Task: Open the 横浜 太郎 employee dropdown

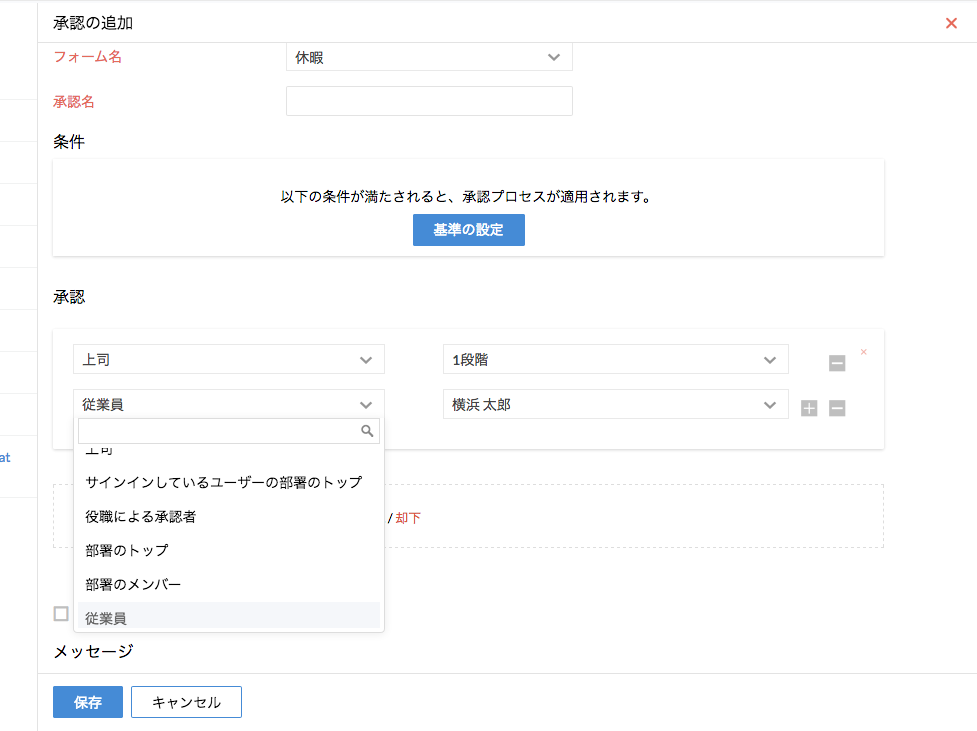Action: [x=615, y=405]
